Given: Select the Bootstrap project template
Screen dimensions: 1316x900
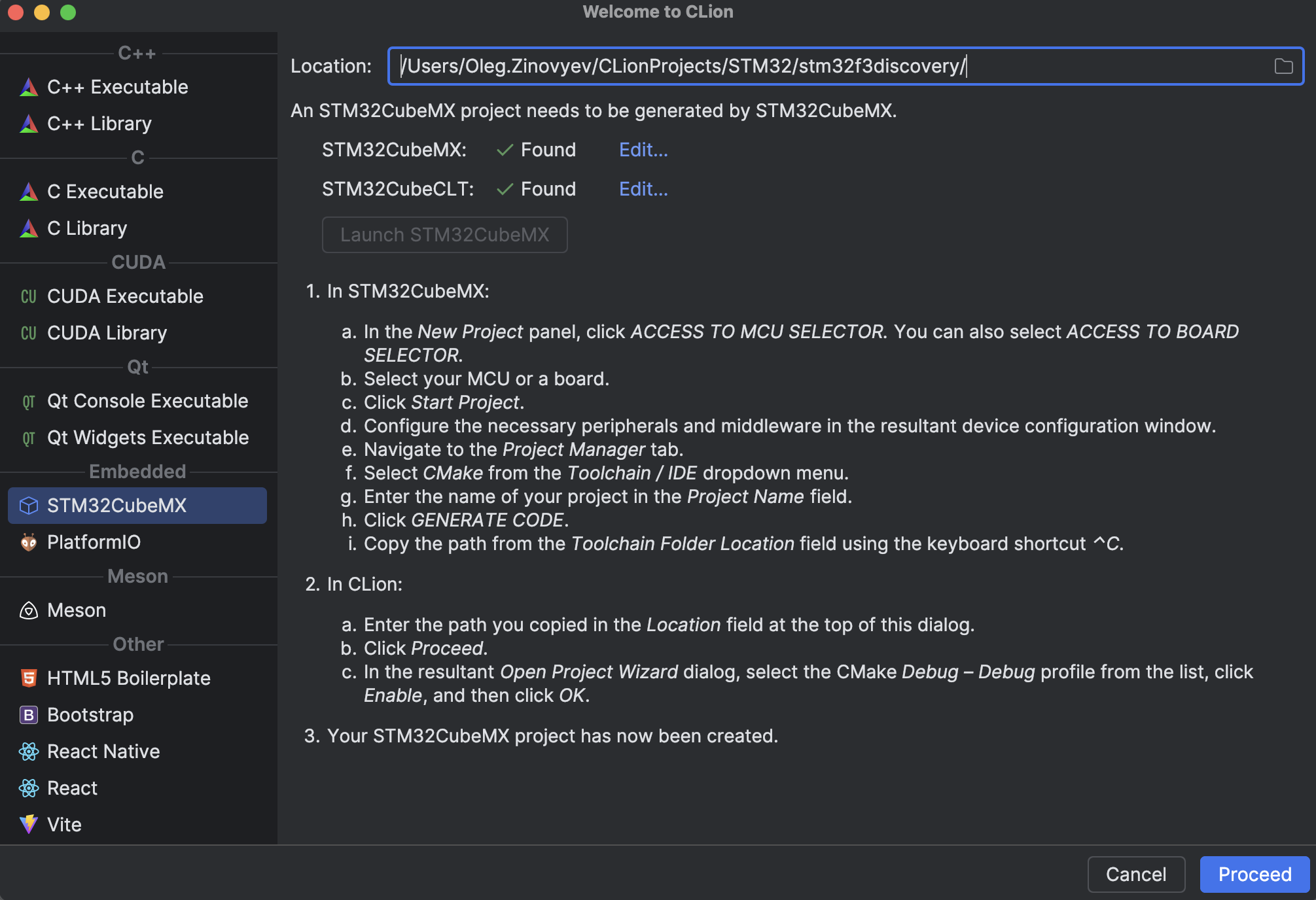Looking at the screenshot, I should 90,714.
